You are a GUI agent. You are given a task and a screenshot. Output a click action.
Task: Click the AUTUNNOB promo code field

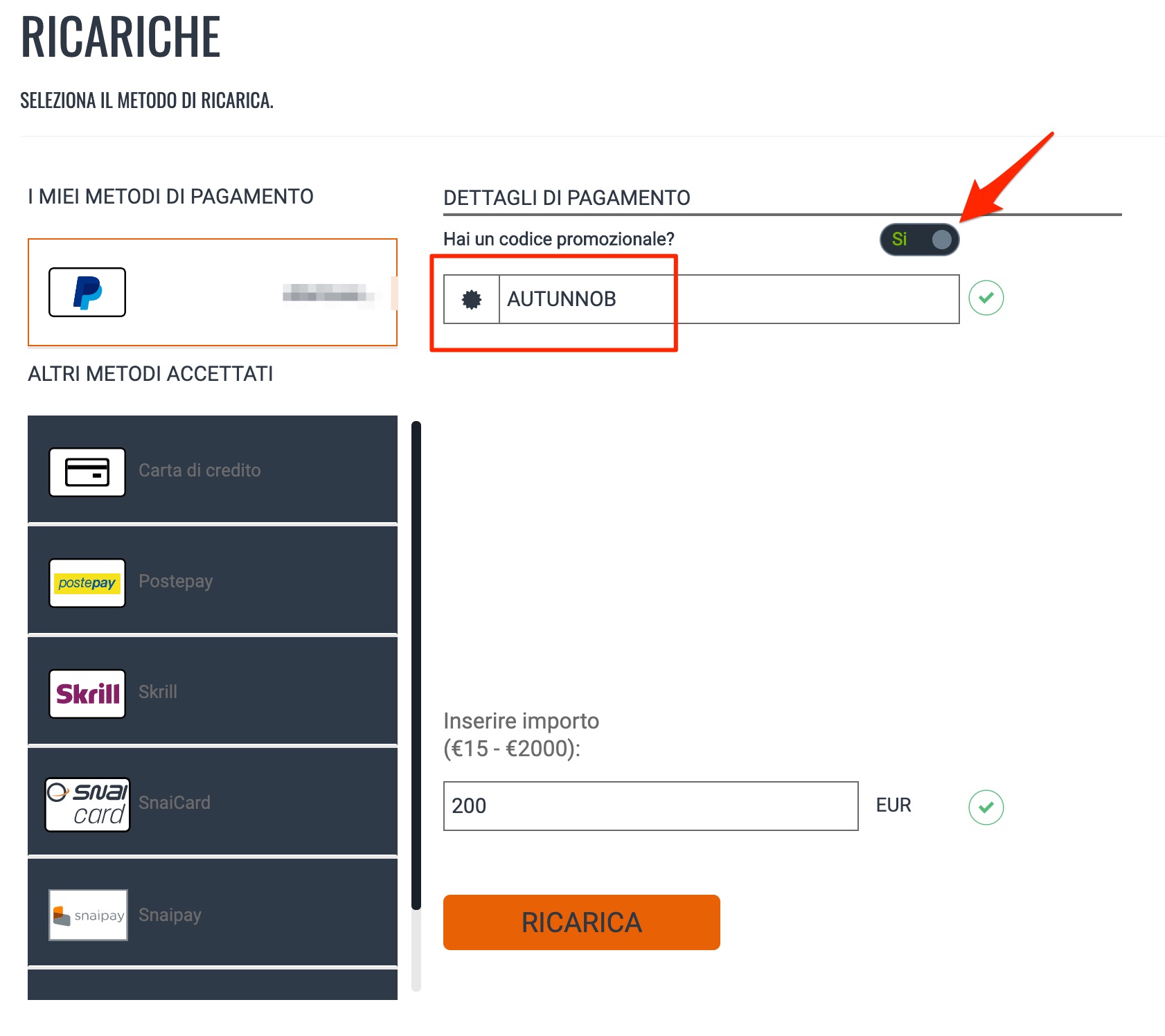[x=729, y=299]
